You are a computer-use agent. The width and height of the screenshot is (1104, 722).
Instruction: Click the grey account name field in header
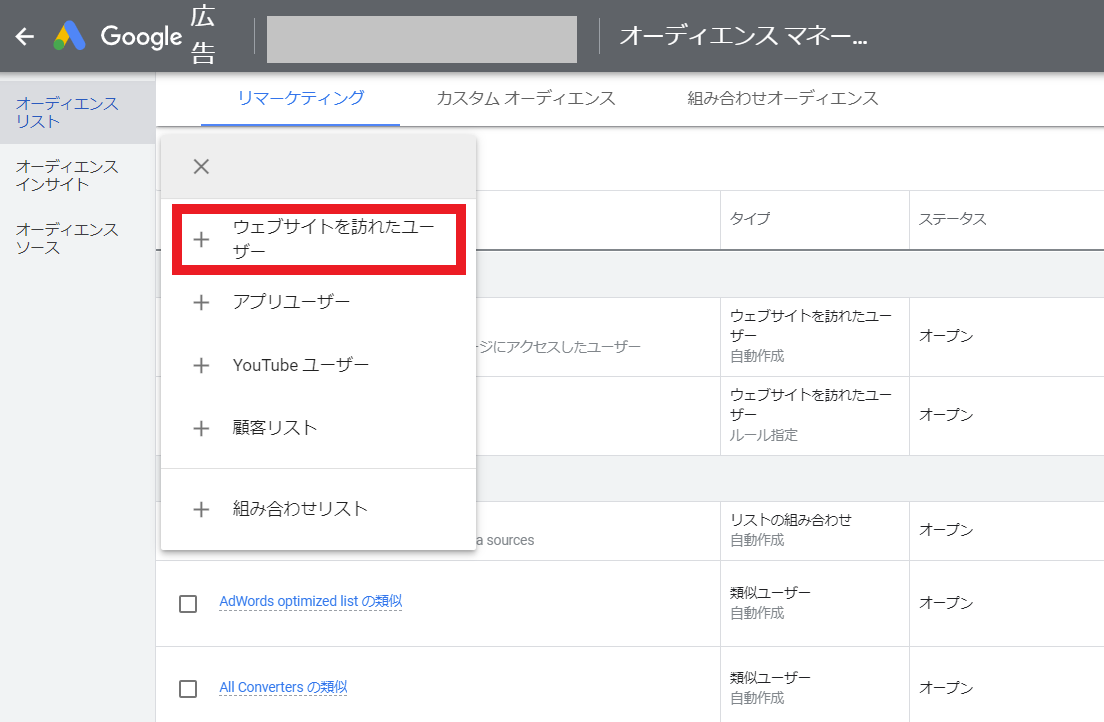coord(422,39)
